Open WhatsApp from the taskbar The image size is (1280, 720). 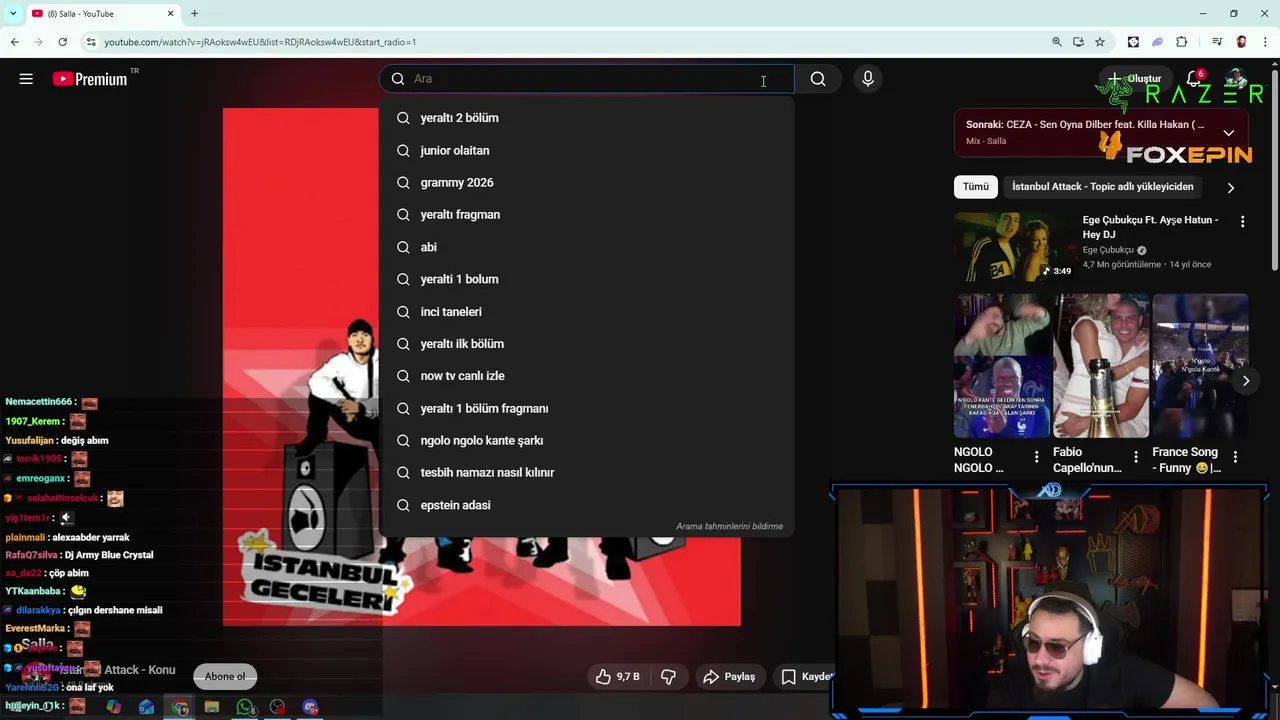point(245,707)
